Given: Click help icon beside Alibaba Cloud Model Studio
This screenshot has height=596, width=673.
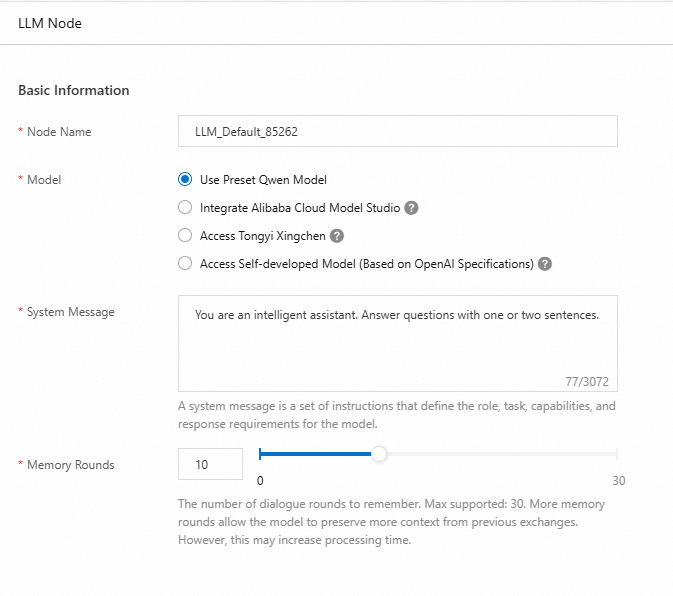Looking at the screenshot, I should click(x=411, y=208).
